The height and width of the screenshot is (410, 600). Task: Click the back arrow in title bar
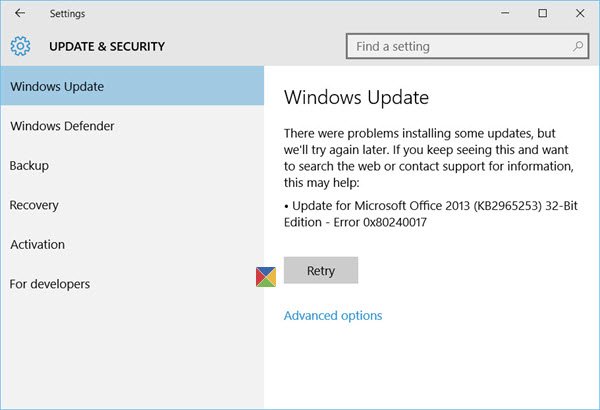tap(20, 13)
